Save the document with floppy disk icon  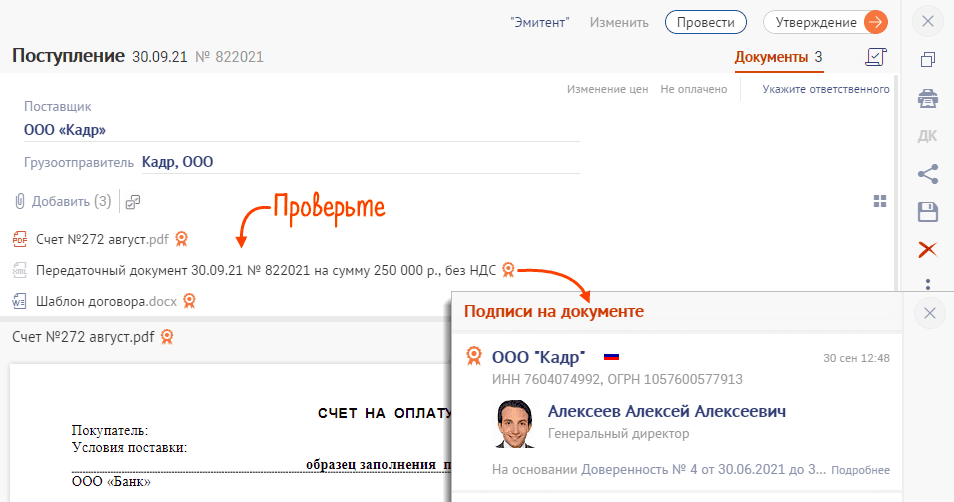click(x=928, y=212)
